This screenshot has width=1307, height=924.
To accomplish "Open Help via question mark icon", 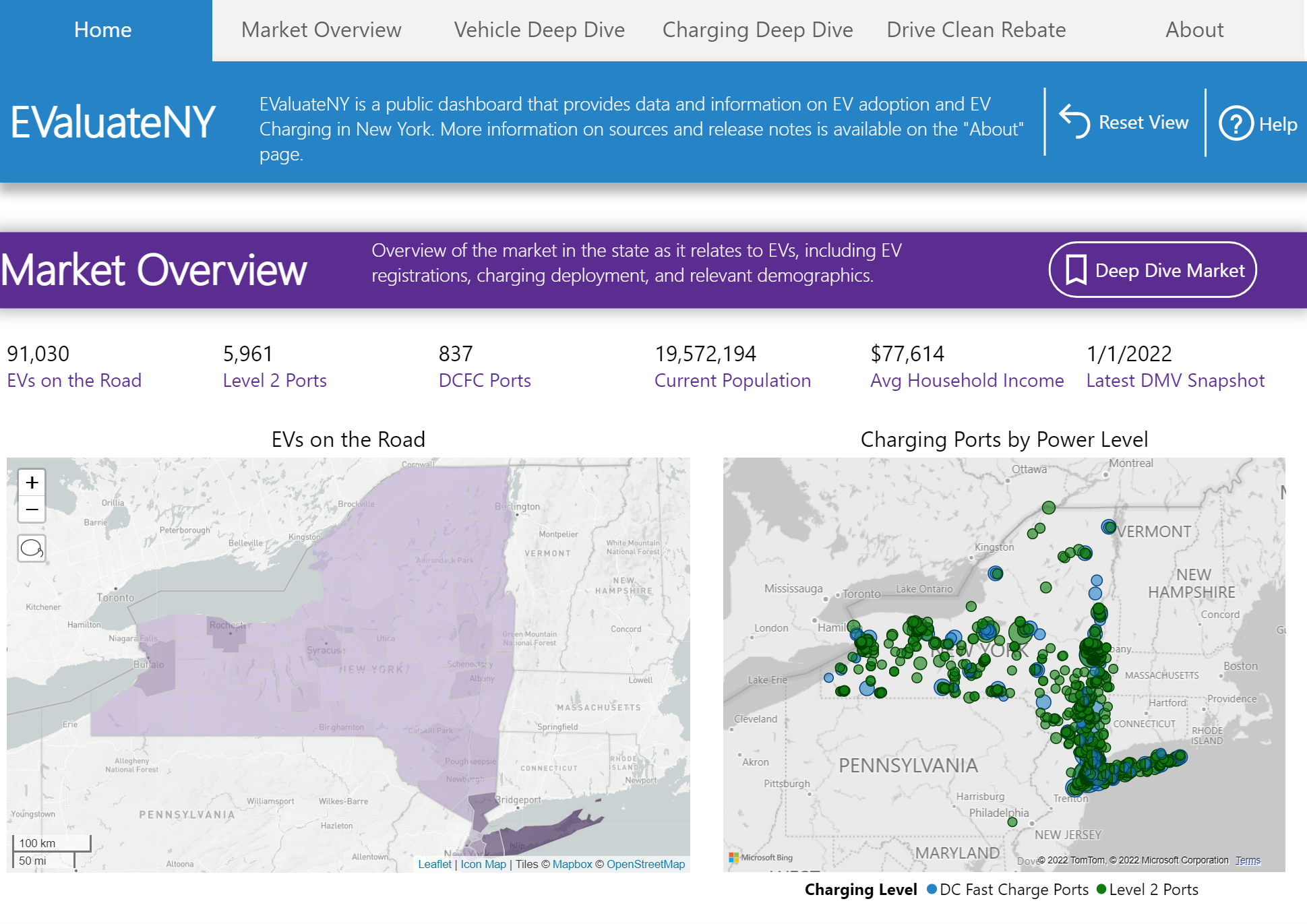I will click(x=1236, y=123).
